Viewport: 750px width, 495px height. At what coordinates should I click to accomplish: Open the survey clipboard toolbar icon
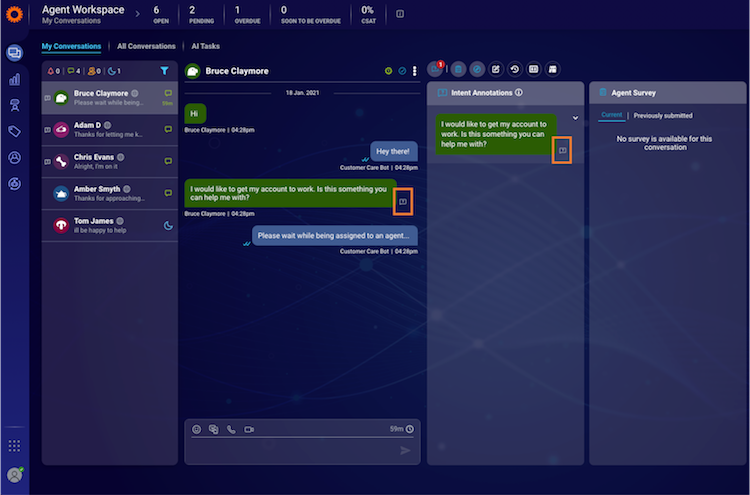458,69
